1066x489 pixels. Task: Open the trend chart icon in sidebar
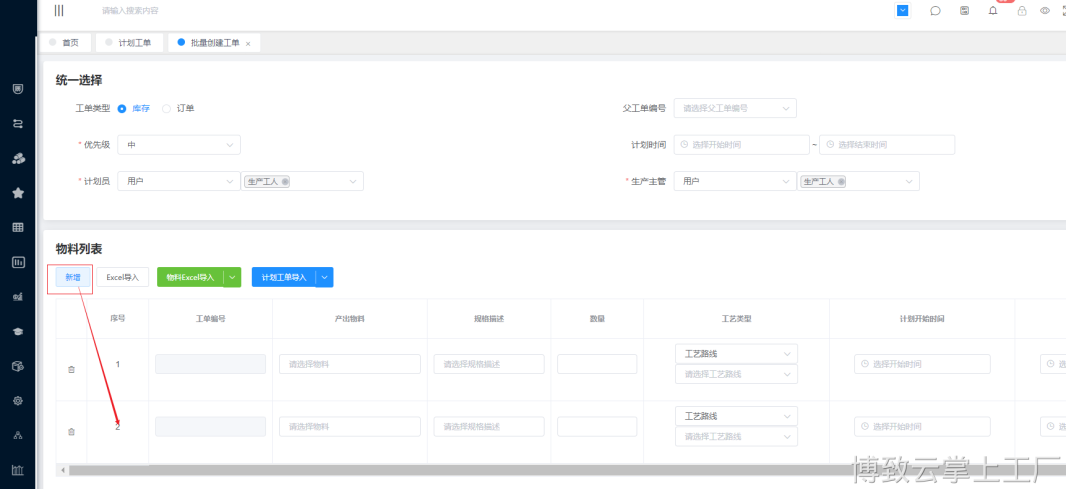pyautogui.click(x=18, y=297)
